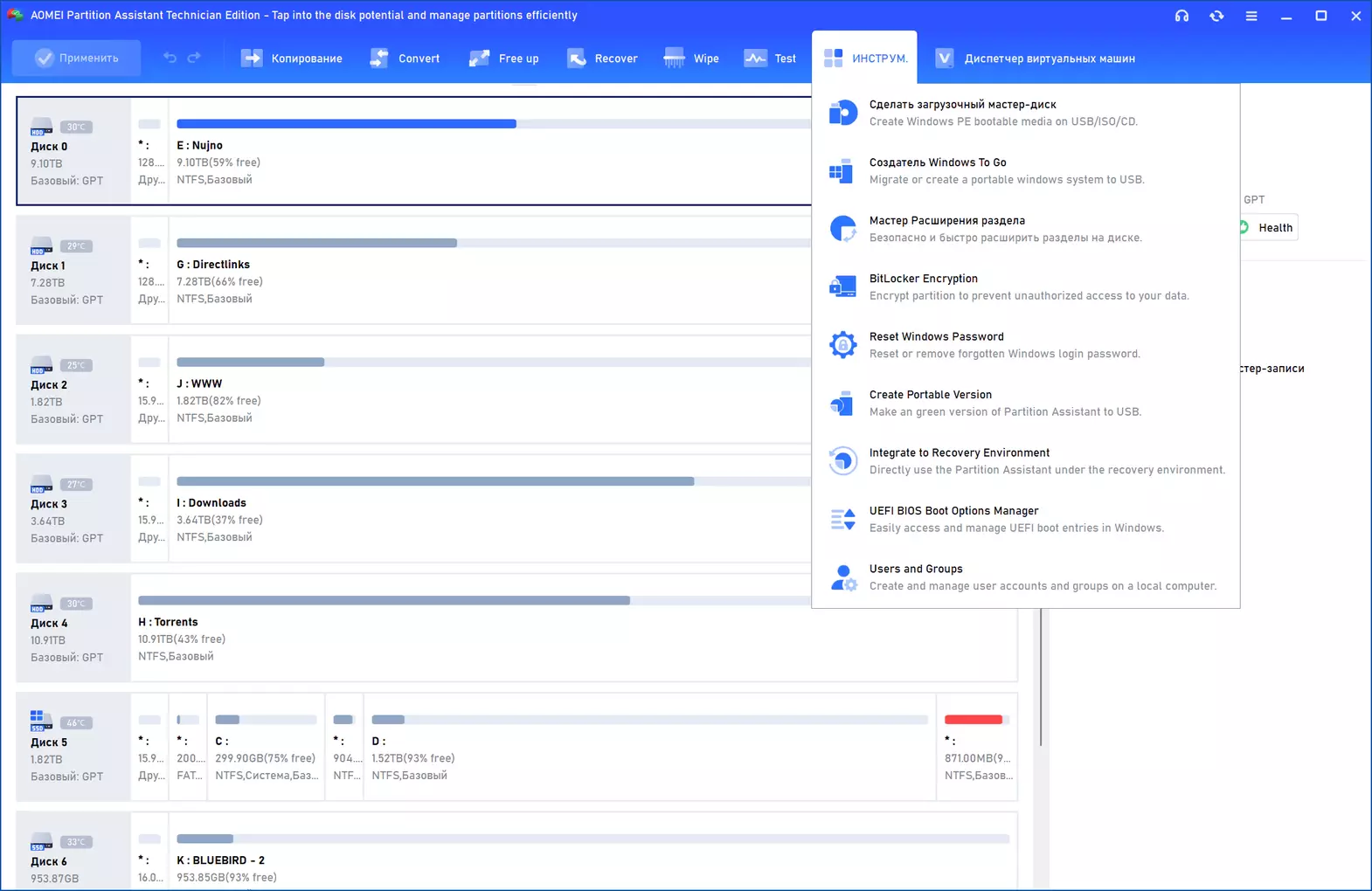Click the headset support icon in title bar
Image resolution: width=1372 pixels, height=891 pixels.
click(1181, 16)
